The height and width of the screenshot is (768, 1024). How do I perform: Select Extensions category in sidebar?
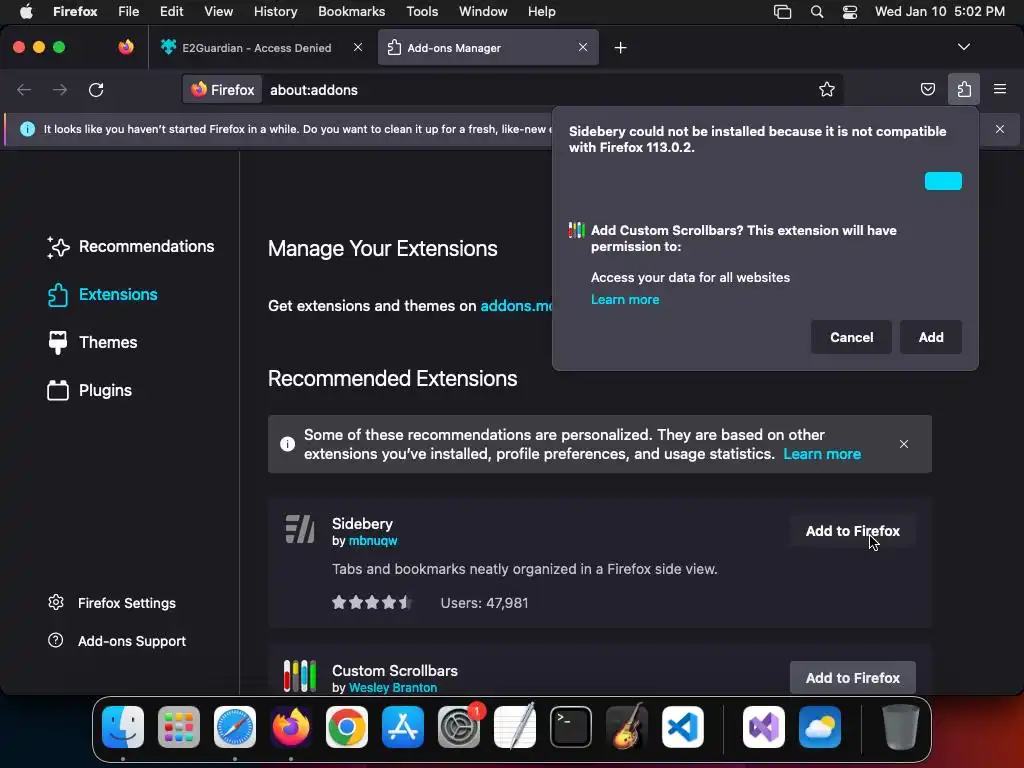pyautogui.click(x=103, y=295)
